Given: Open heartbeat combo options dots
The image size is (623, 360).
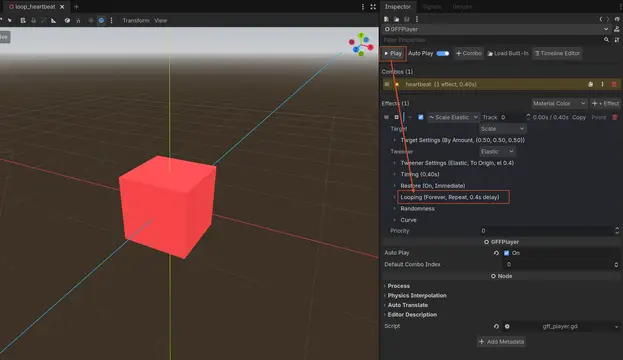Looking at the screenshot, I should [x=602, y=84].
